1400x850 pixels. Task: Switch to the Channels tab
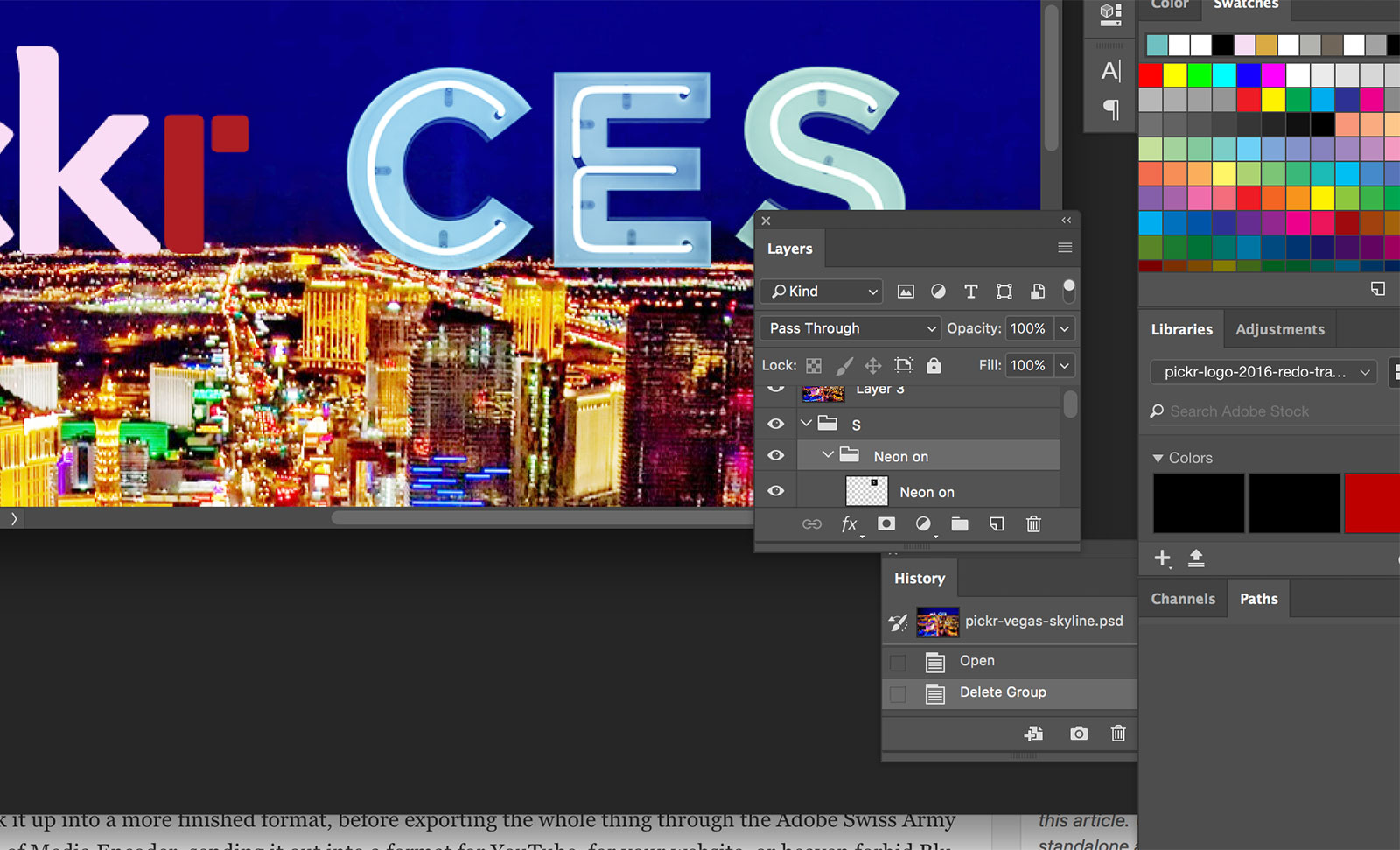(x=1183, y=599)
